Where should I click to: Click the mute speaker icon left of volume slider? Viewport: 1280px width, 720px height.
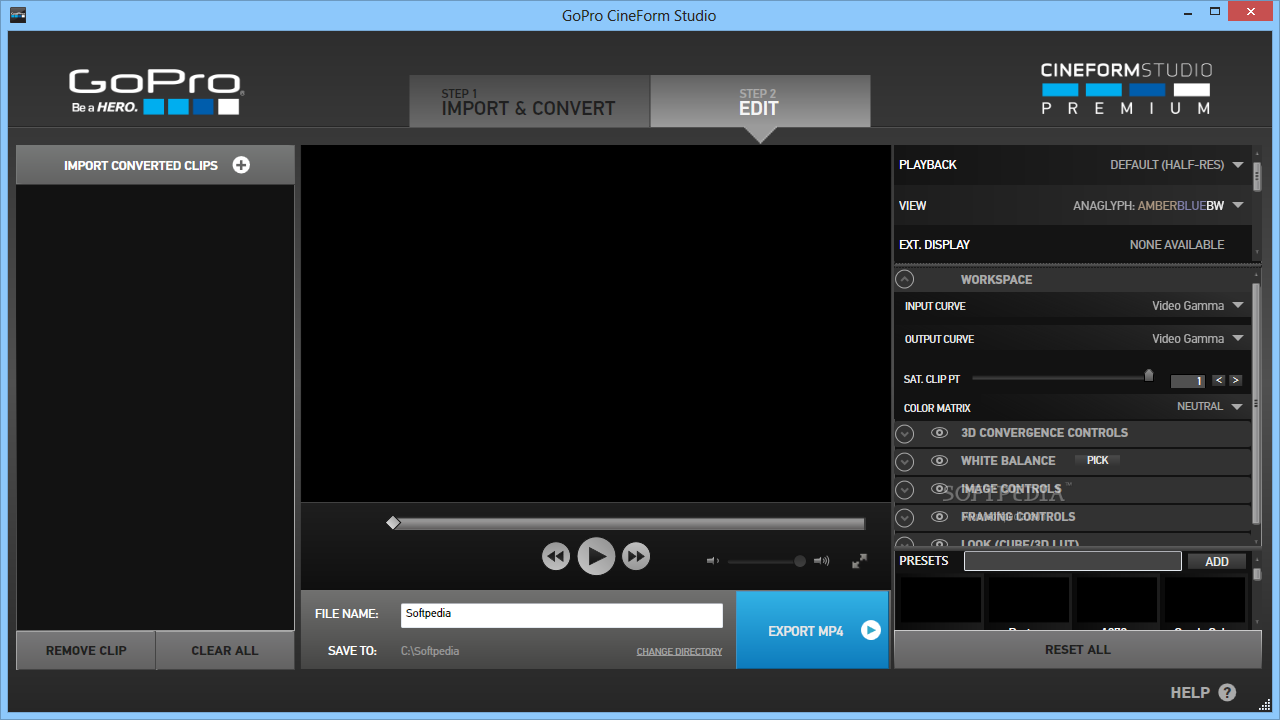coord(712,561)
